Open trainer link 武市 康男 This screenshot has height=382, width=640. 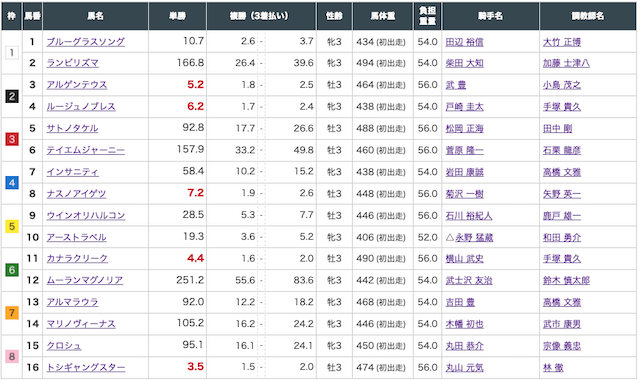point(562,324)
